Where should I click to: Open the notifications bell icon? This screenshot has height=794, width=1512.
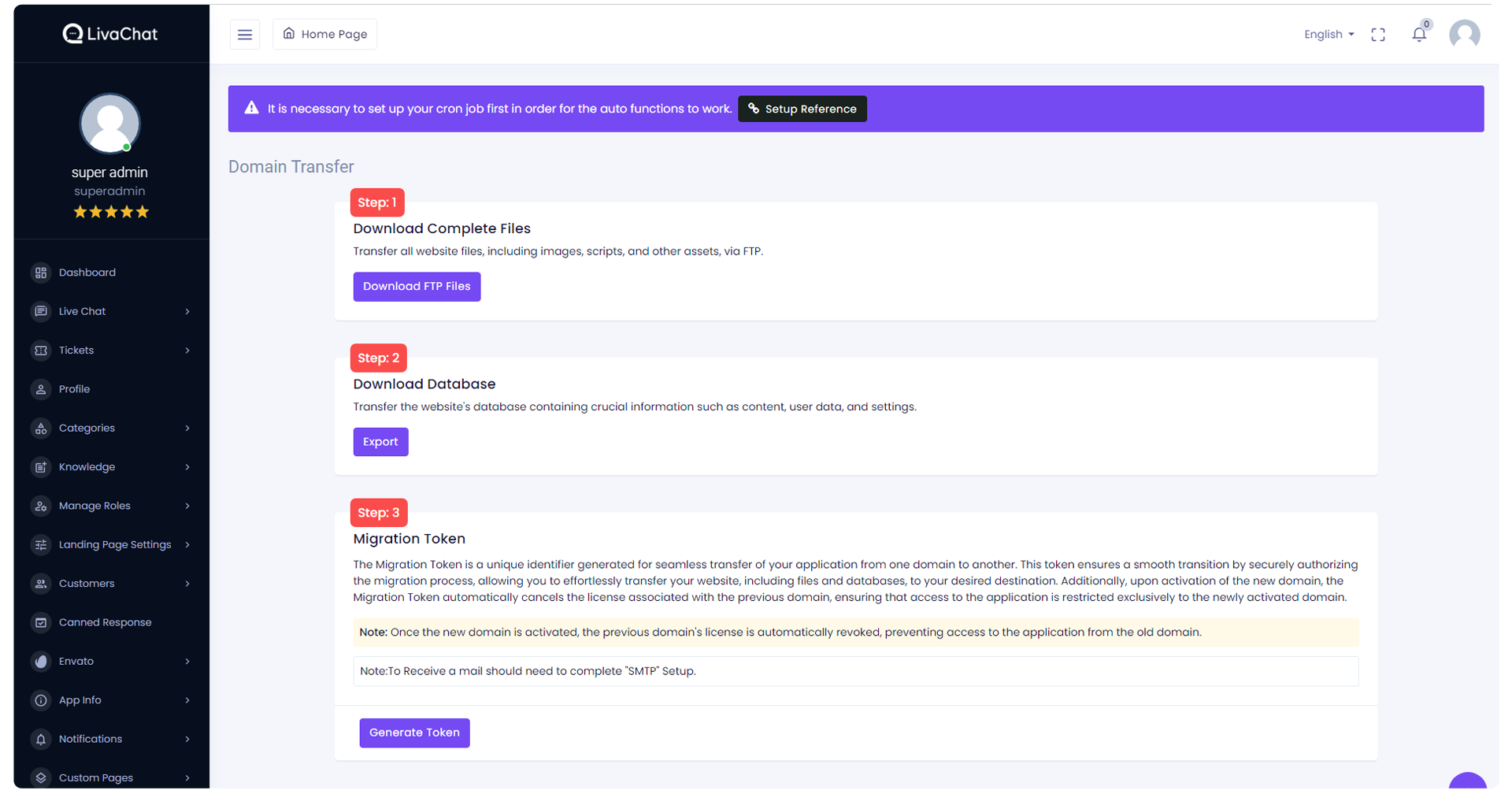point(1418,35)
